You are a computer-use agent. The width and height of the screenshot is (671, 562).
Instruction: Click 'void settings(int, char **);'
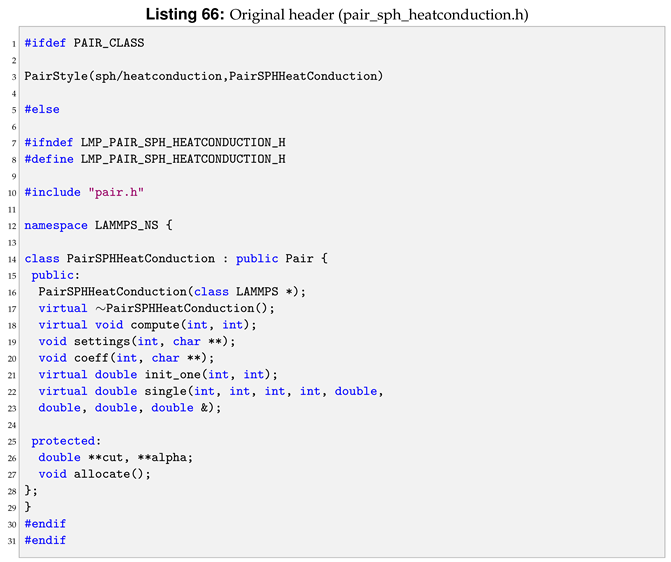click(137, 342)
